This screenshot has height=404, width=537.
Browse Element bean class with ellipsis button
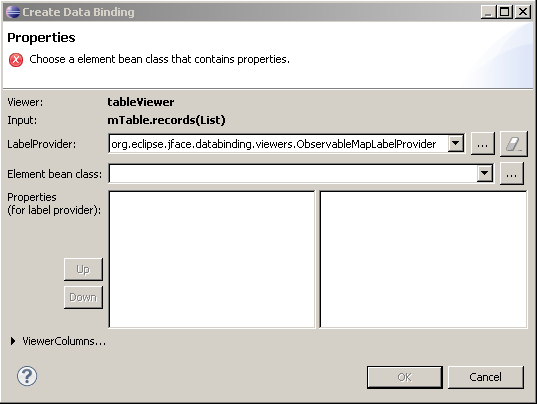click(511, 174)
